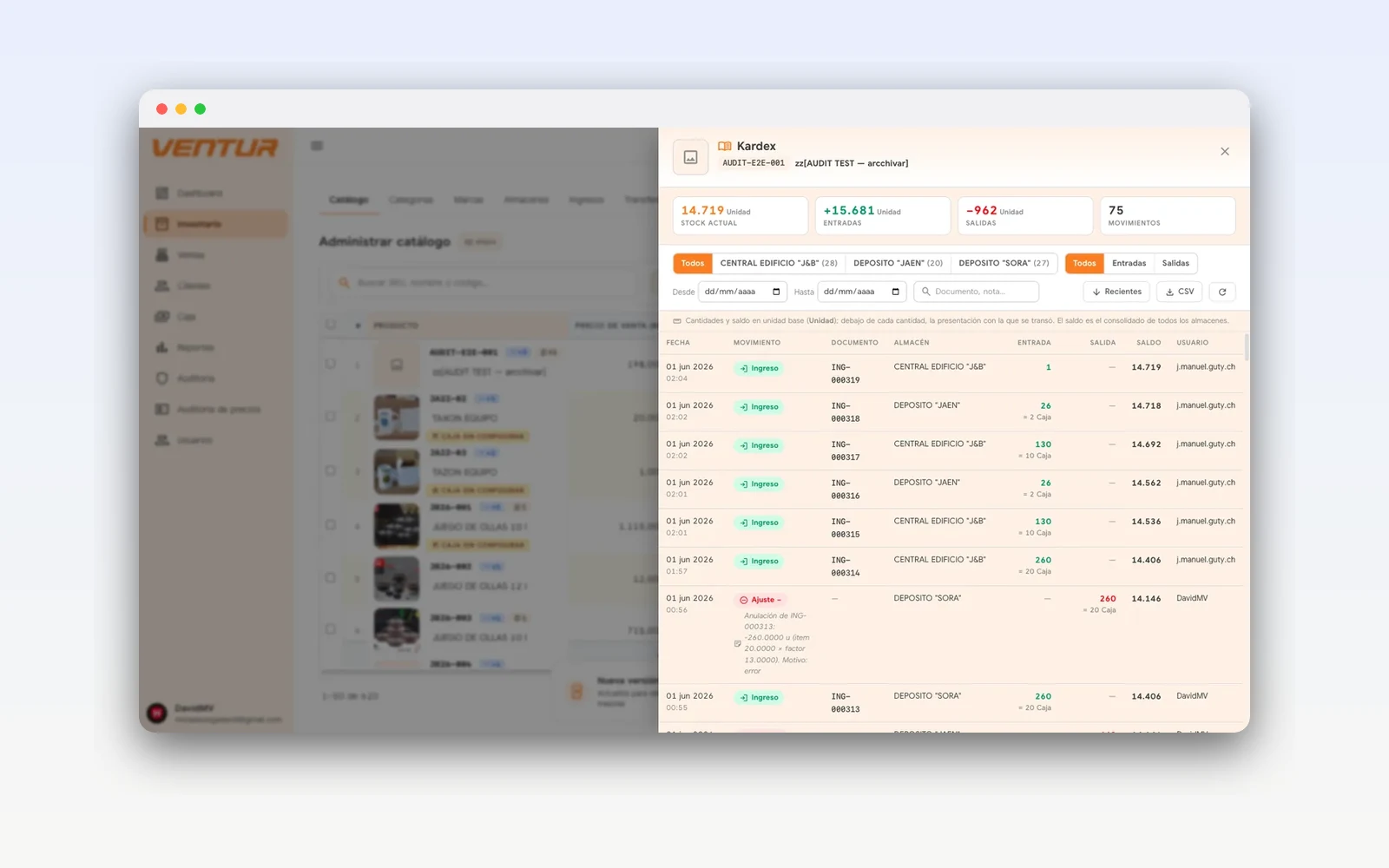
Task: Click the product image placeholder icon
Action: pos(691,157)
